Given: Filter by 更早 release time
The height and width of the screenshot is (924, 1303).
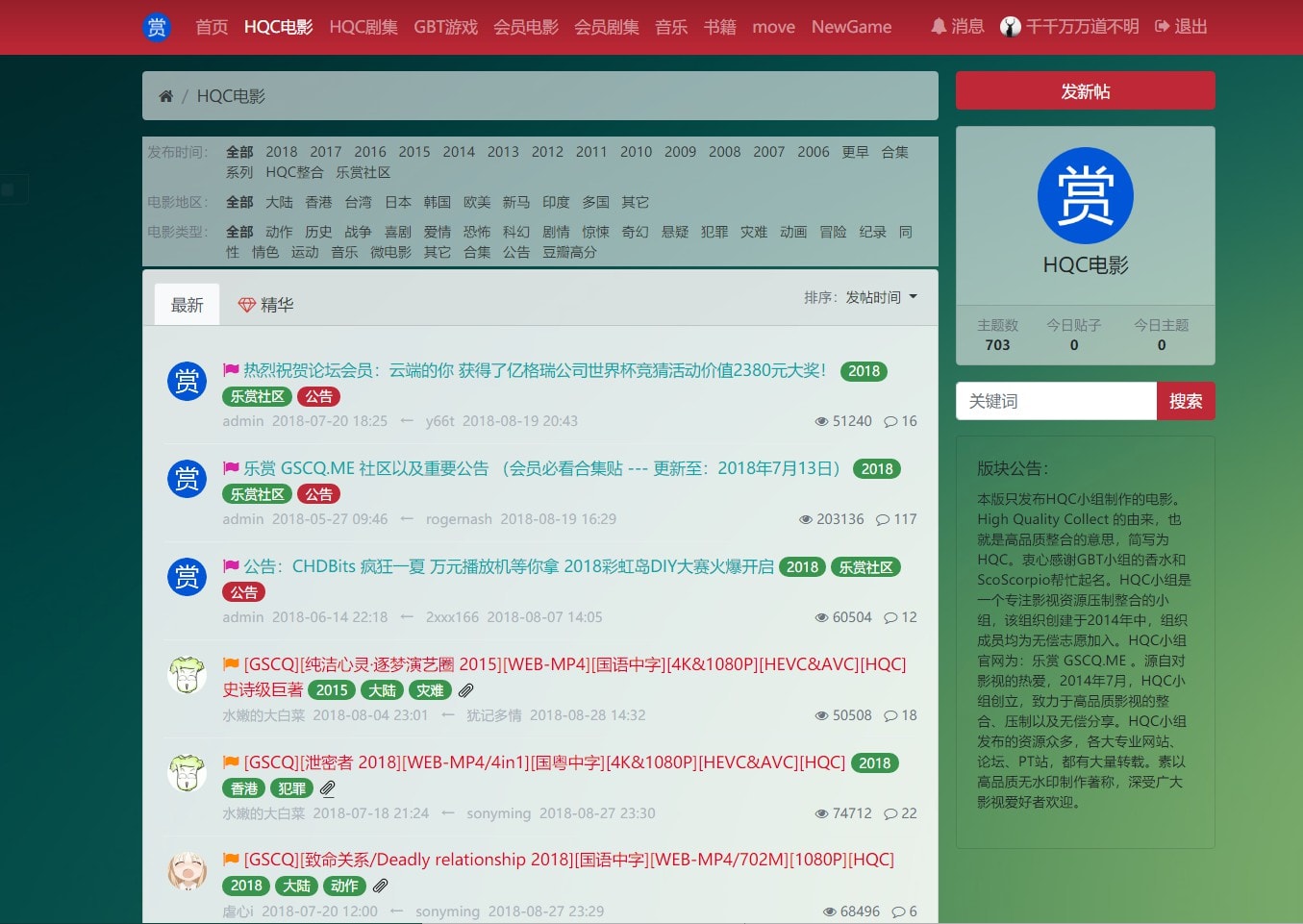Looking at the screenshot, I should [855, 152].
